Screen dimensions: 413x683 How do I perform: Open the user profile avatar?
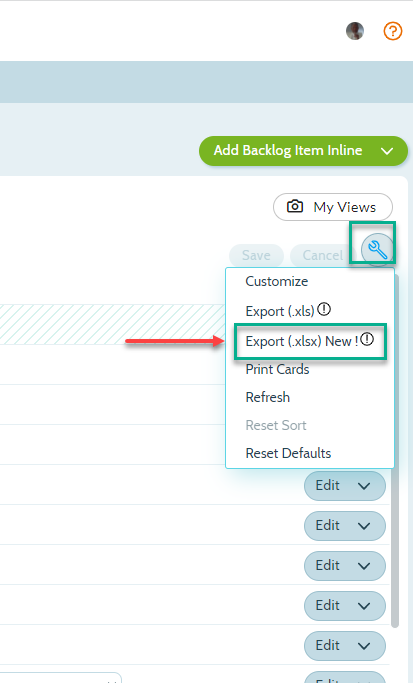pos(355,31)
